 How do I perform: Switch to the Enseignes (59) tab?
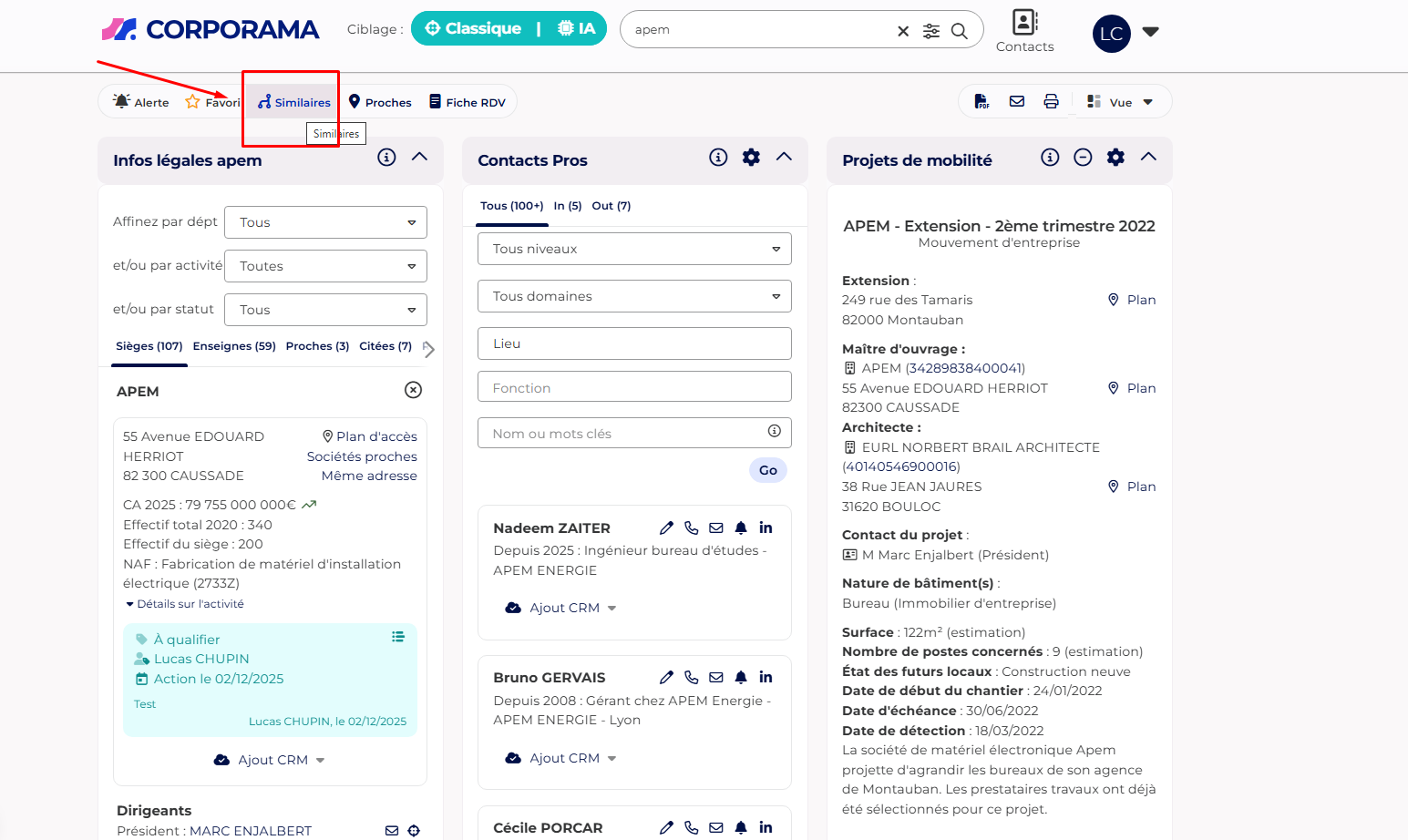(x=234, y=346)
